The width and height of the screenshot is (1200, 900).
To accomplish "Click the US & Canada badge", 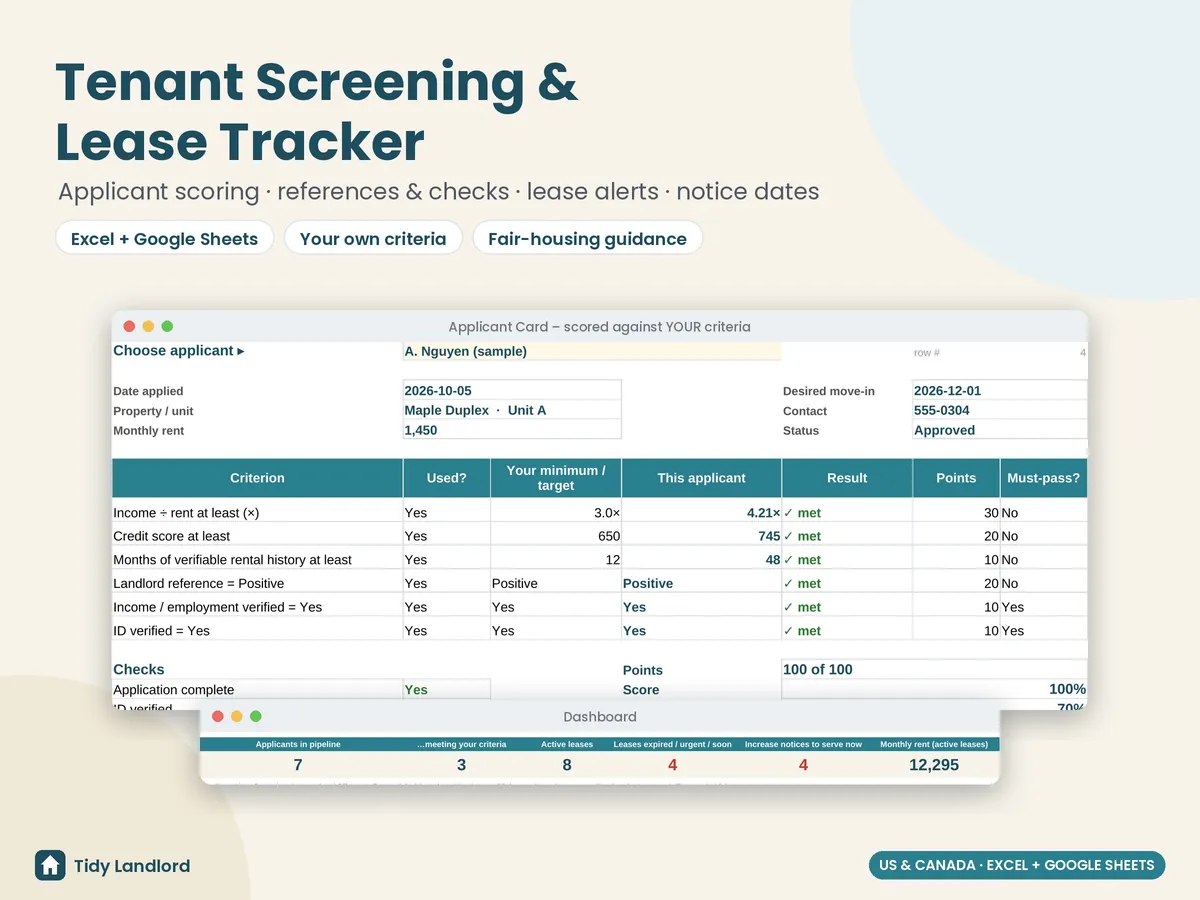I will pos(1017,865).
